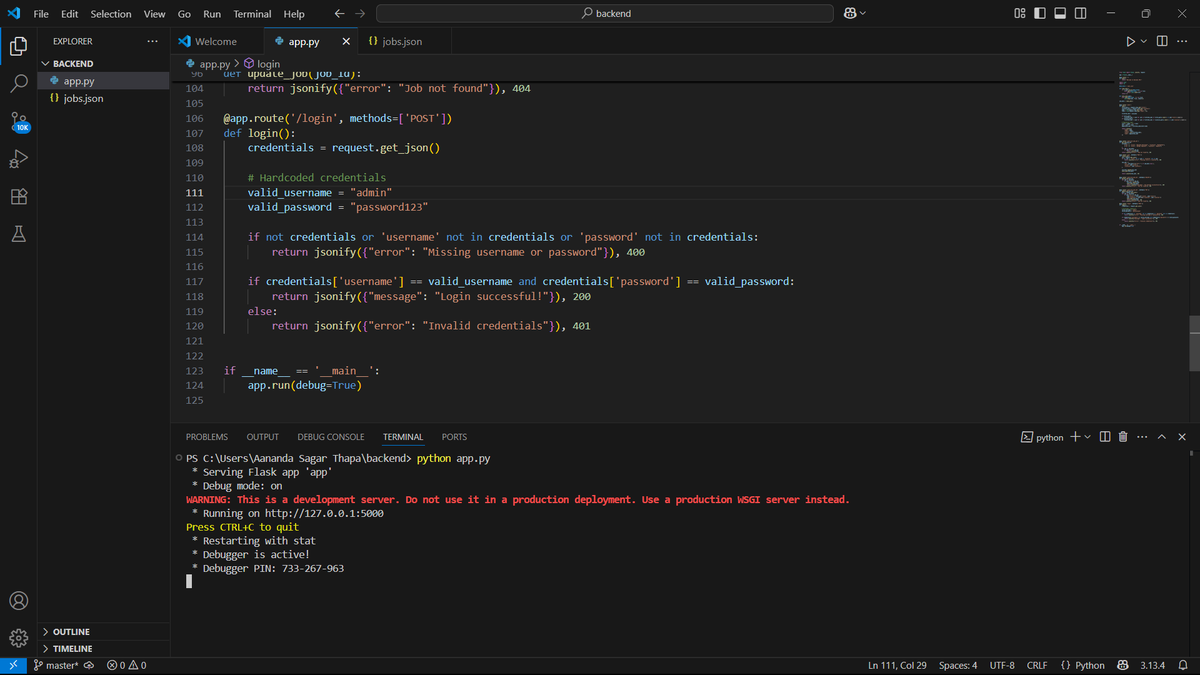Screen dimensions: 1200x675
Task: Go back with the left arrow
Action: coord(339,14)
